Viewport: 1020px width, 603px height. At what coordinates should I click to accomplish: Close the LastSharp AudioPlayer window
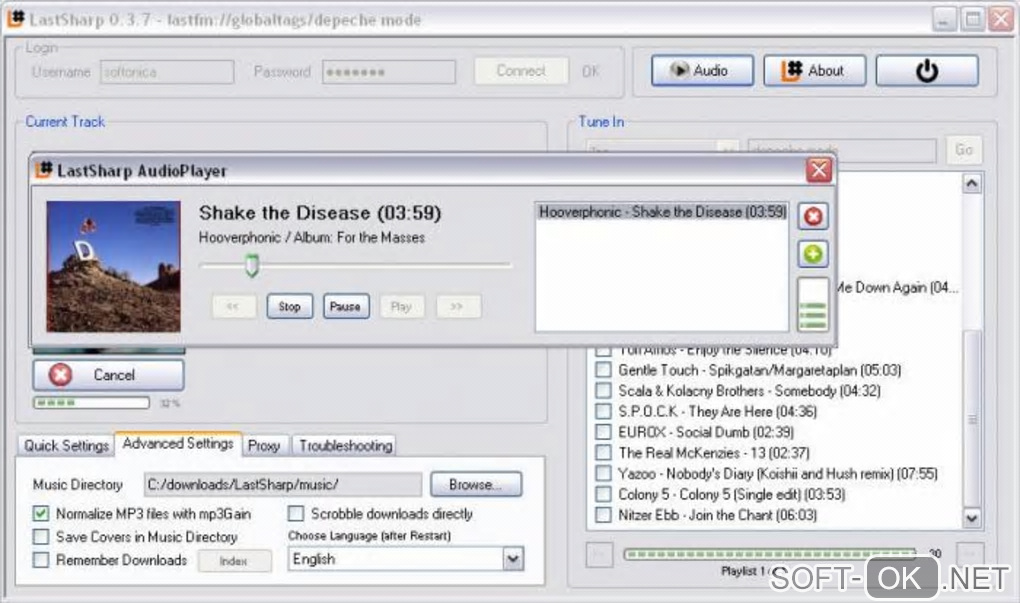(x=818, y=170)
